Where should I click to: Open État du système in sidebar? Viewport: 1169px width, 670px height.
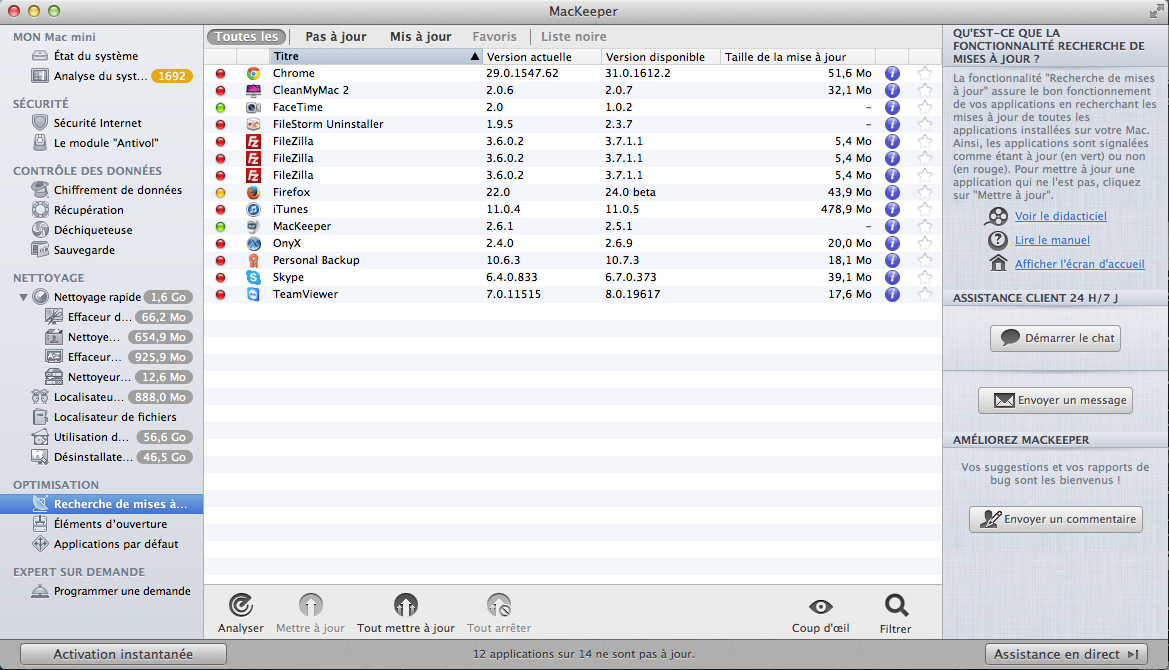(95, 56)
